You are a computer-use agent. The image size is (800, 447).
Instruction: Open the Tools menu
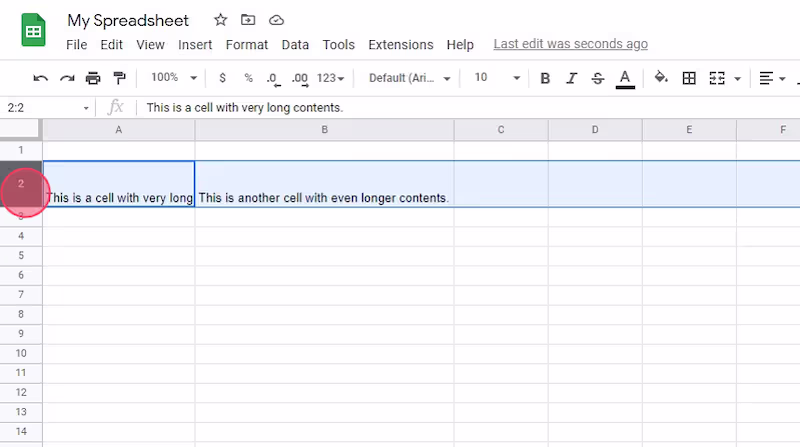[x=338, y=45]
